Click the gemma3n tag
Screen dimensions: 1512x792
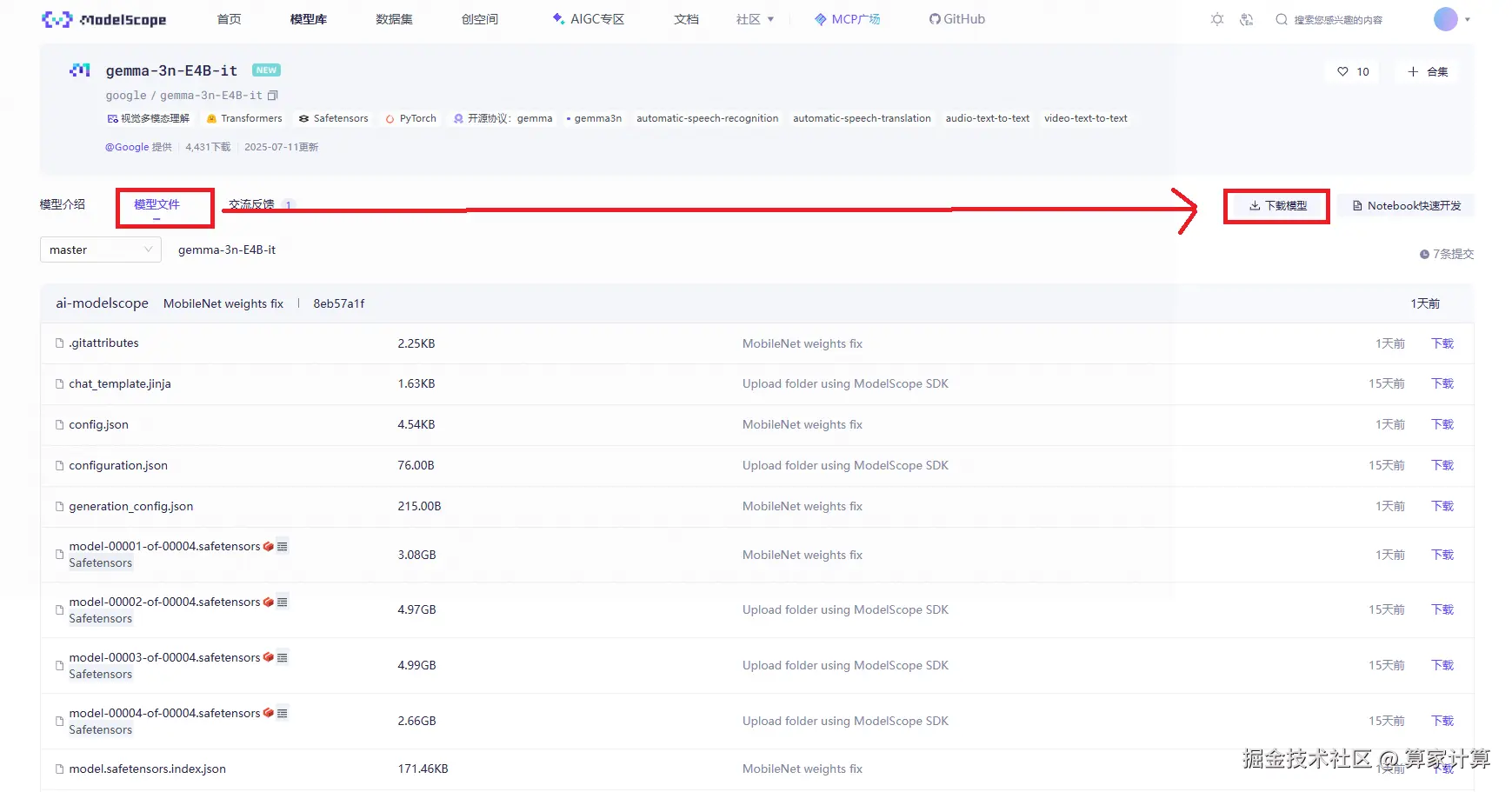tap(594, 118)
